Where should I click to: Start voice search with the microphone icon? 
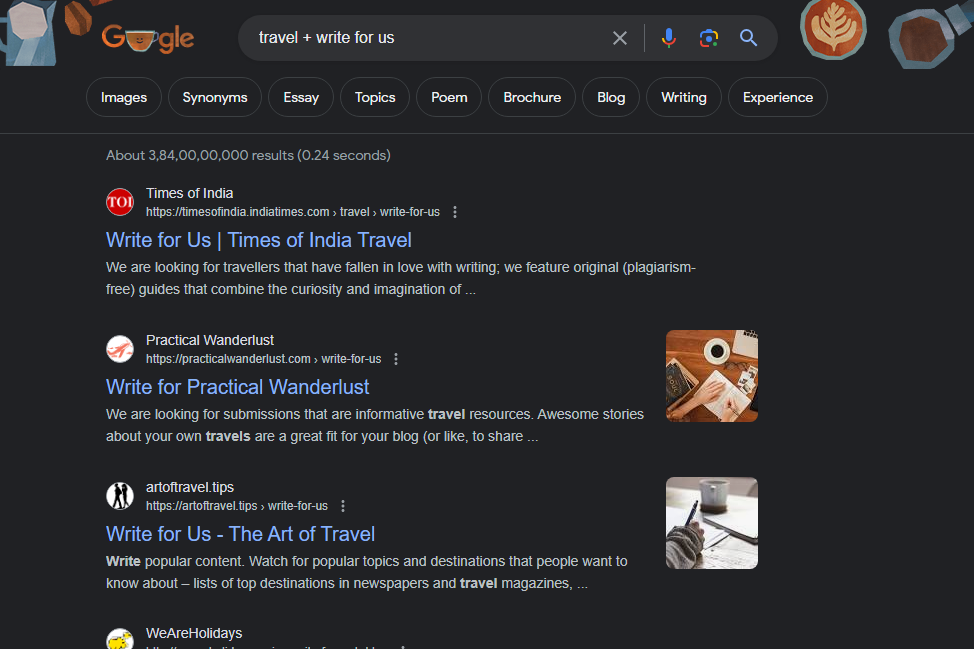pyautogui.click(x=668, y=38)
